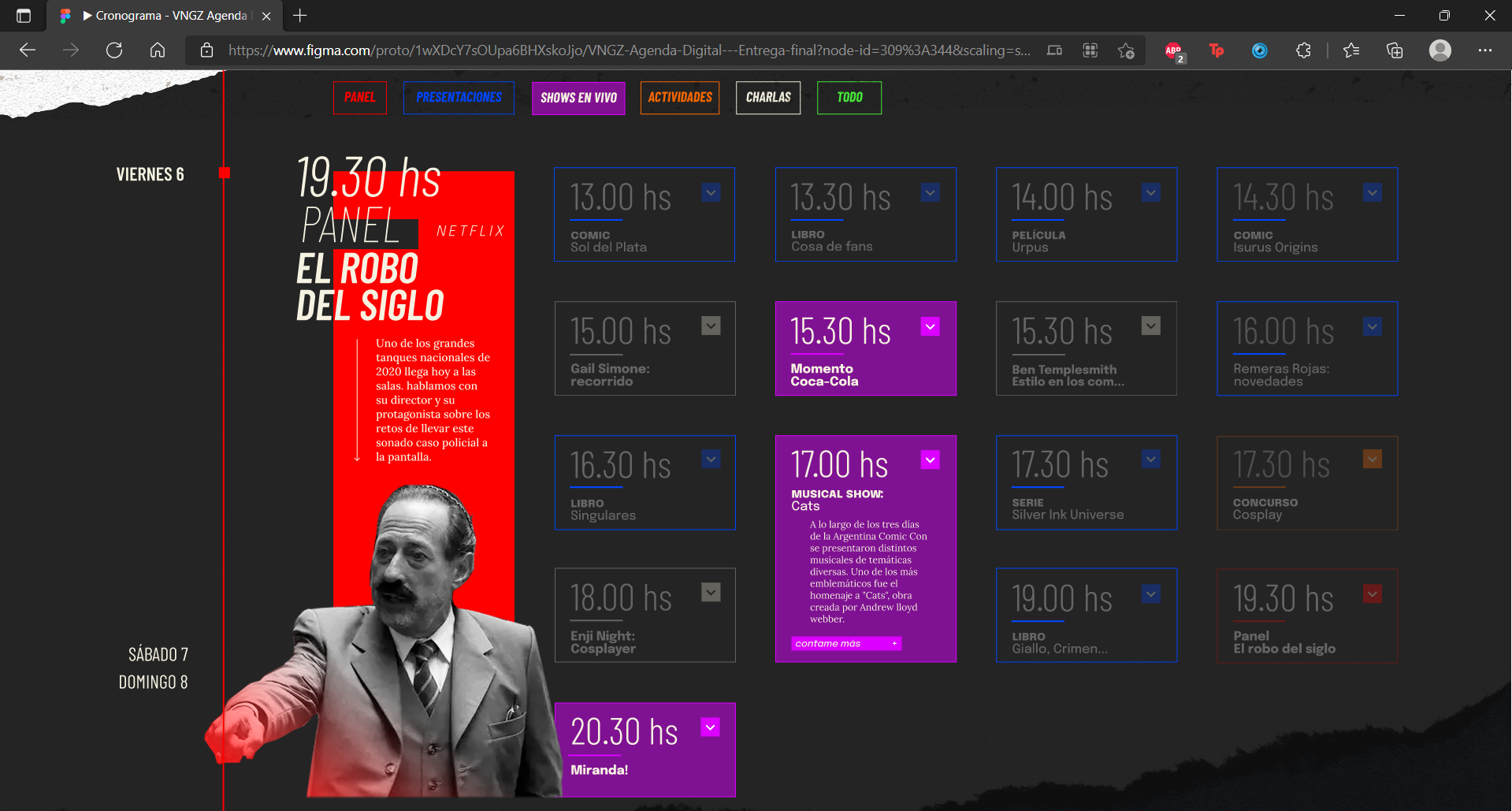The height and width of the screenshot is (811, 1512).
Task: Open app available icon in address bar
Action: coord(1054,50)
